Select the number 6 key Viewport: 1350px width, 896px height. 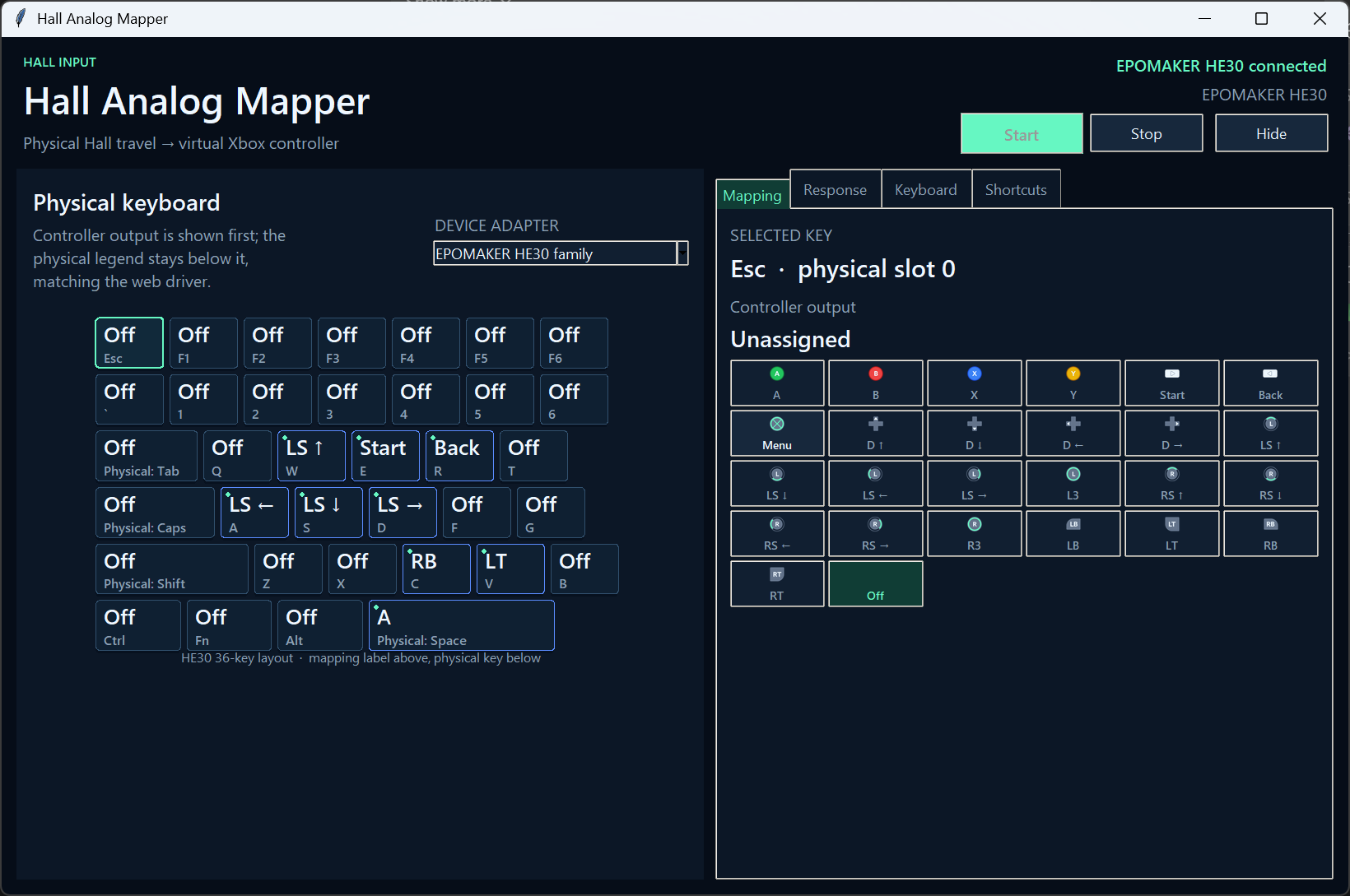click(574, 399)
